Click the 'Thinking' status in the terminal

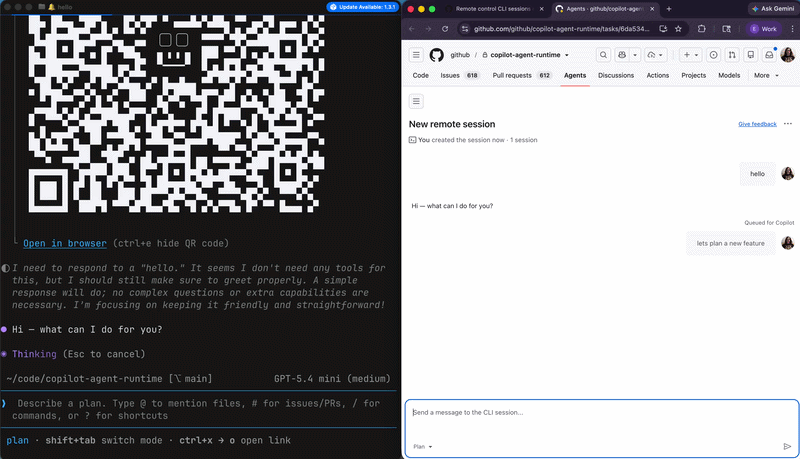pos(34,354)
